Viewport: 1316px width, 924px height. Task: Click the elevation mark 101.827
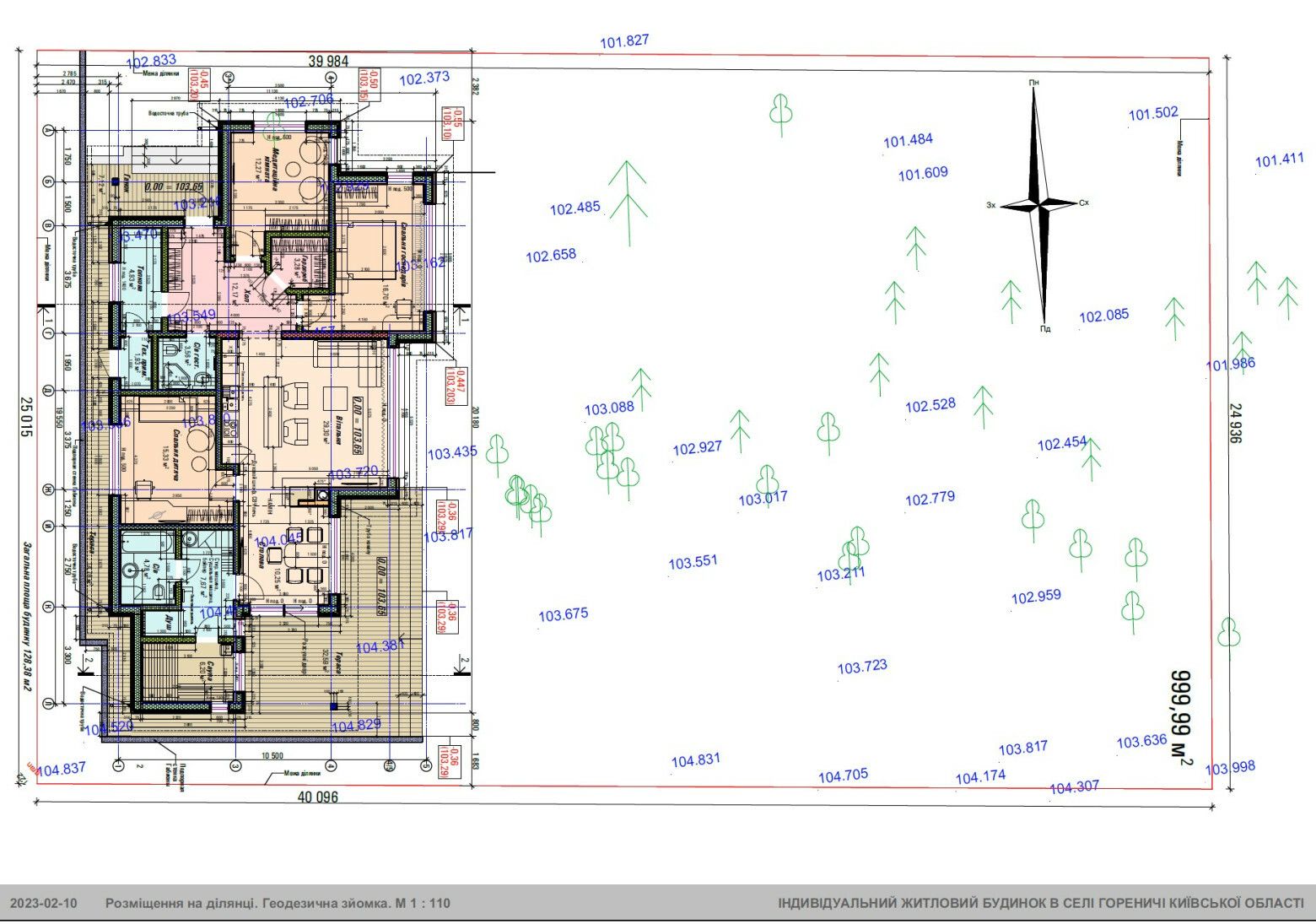pyautogui.click(x=625, y=41)
